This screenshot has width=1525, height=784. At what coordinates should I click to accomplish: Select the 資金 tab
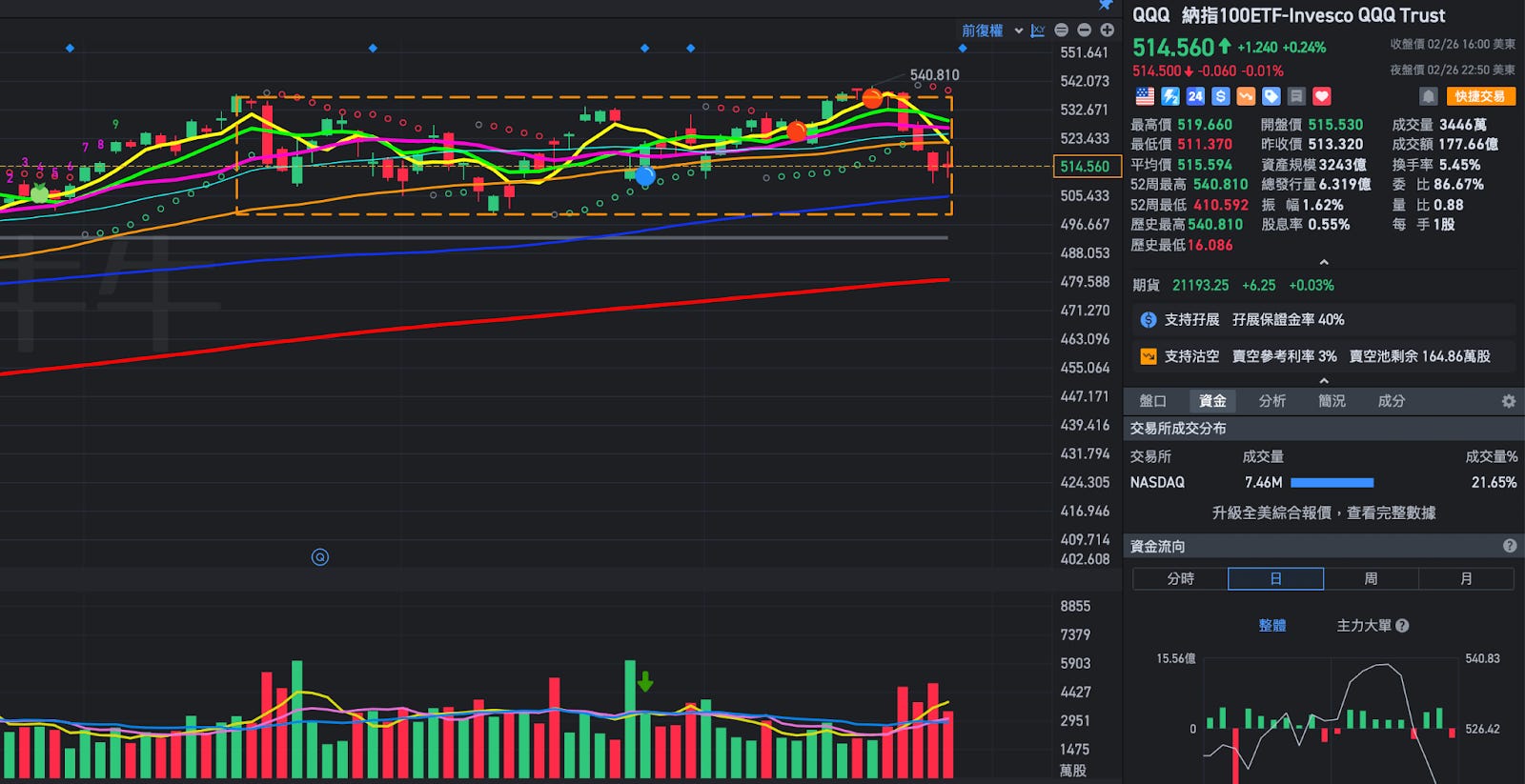[1212, 401]
